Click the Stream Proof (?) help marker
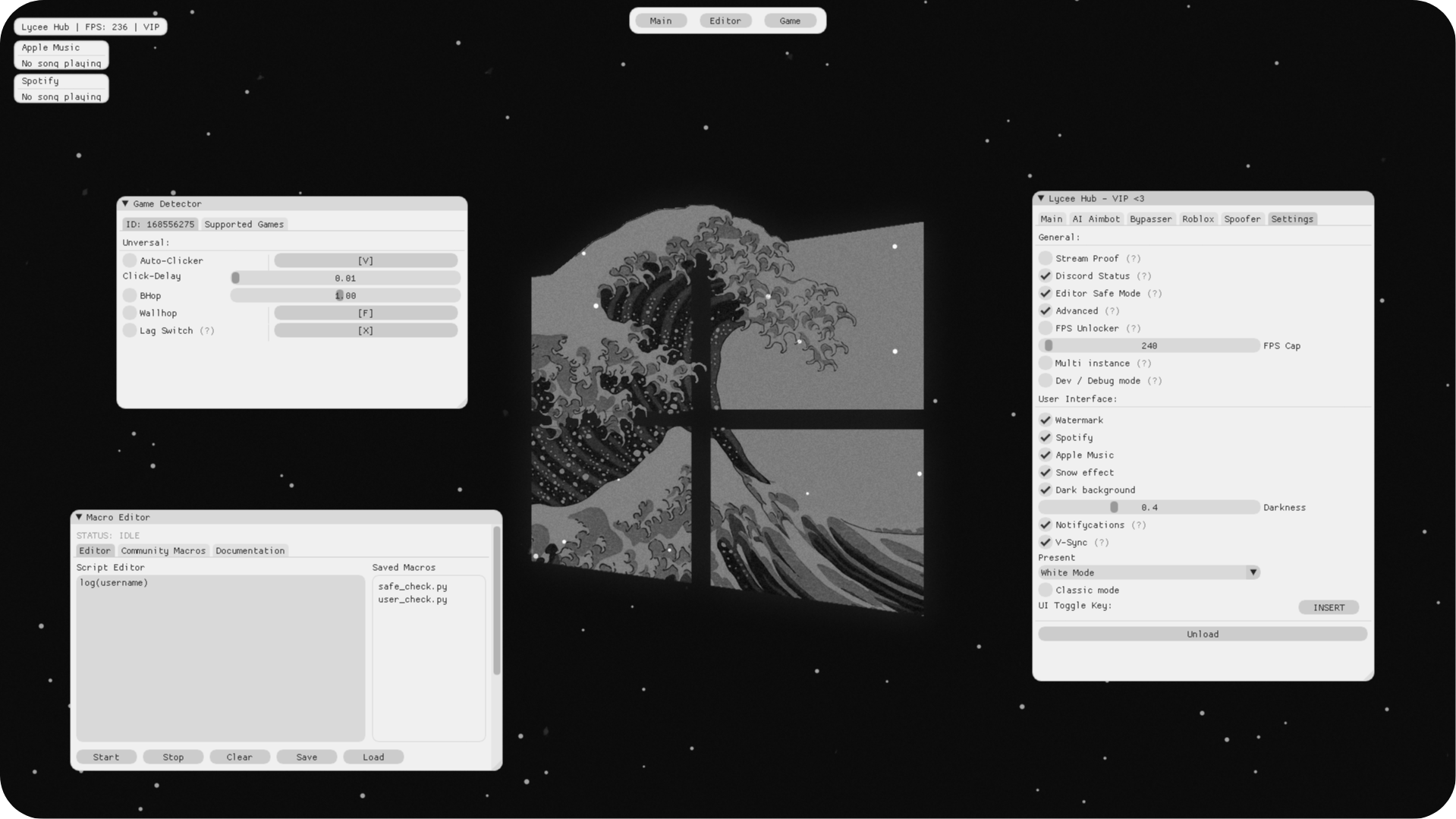1456x819 pixels. pos(1134,258)
